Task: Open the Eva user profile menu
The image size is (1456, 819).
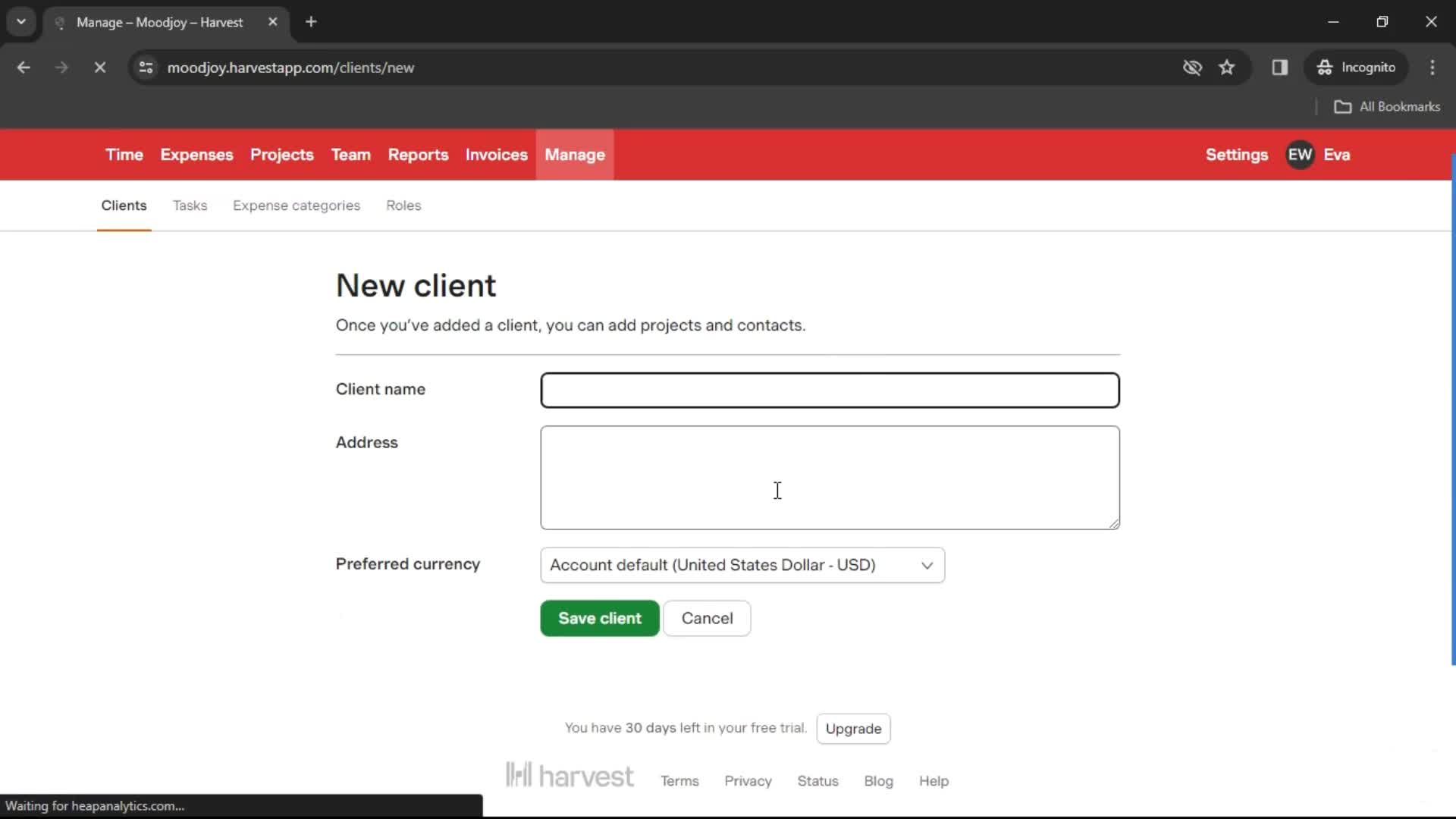Action: pyautogui.click(x=1321, y=154)
